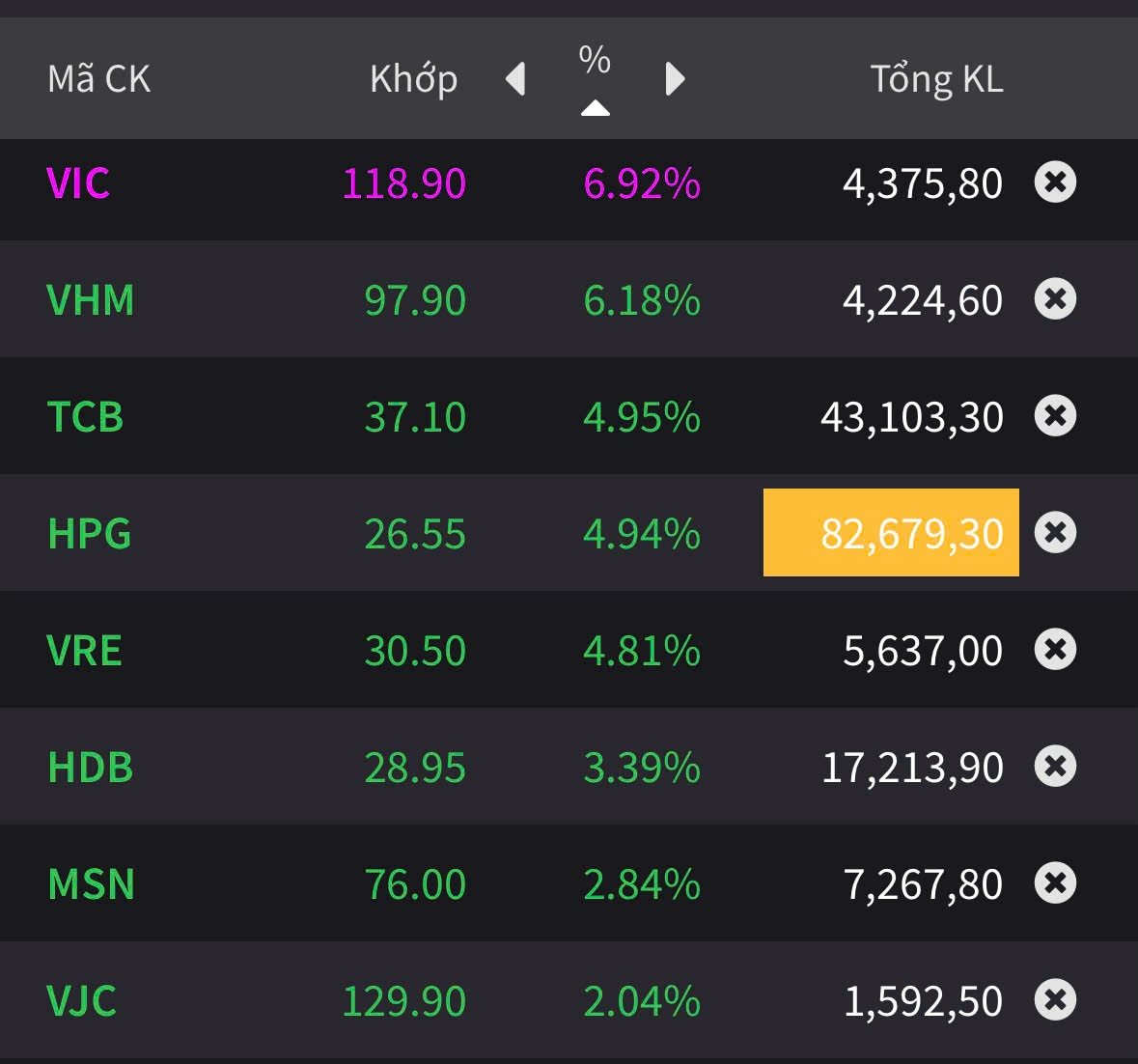Open the TCB stock symbol
The width and height of the screenshot is (1138, 1064).
86,417
